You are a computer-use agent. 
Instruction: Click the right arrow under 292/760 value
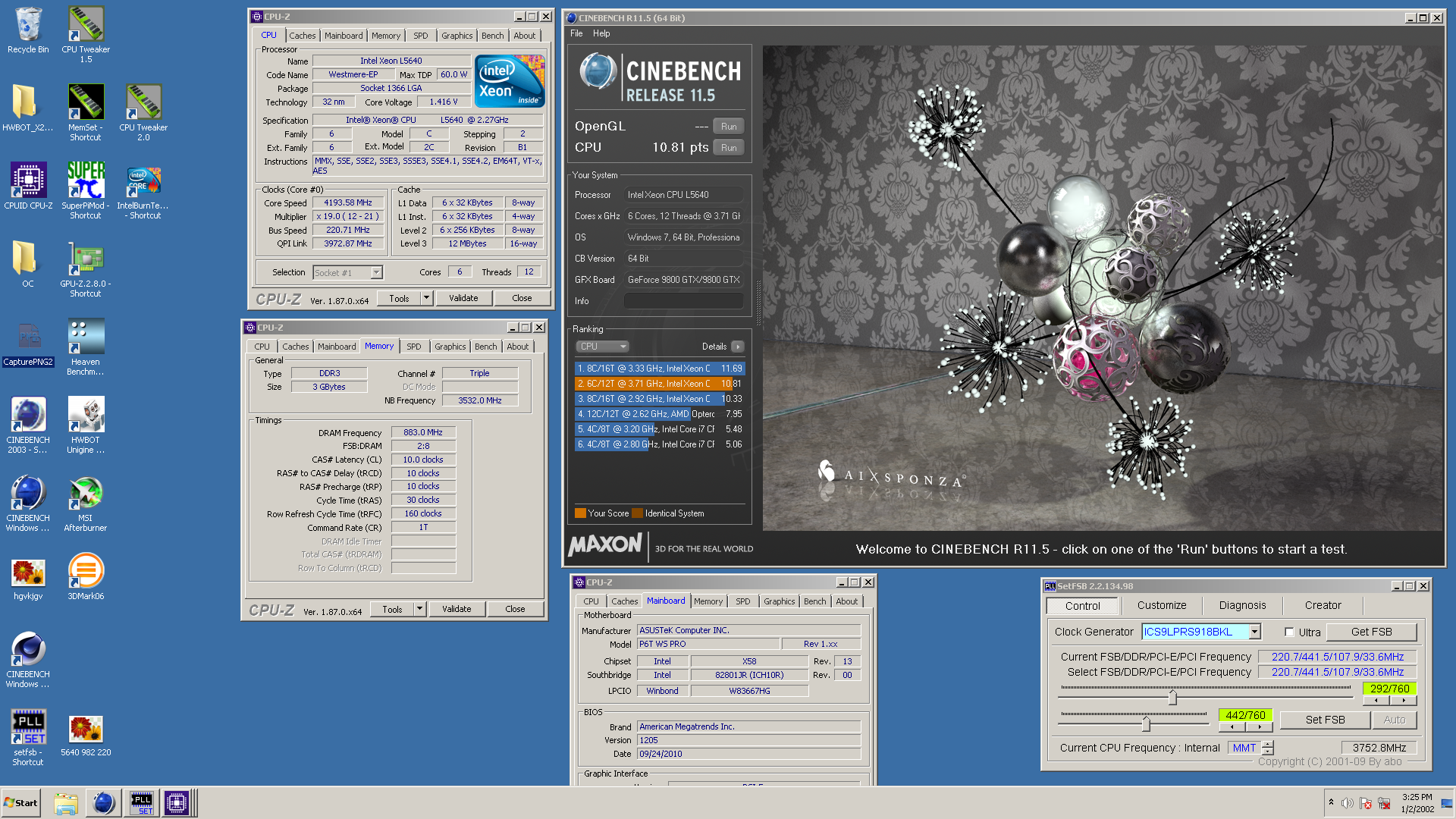1404,701
